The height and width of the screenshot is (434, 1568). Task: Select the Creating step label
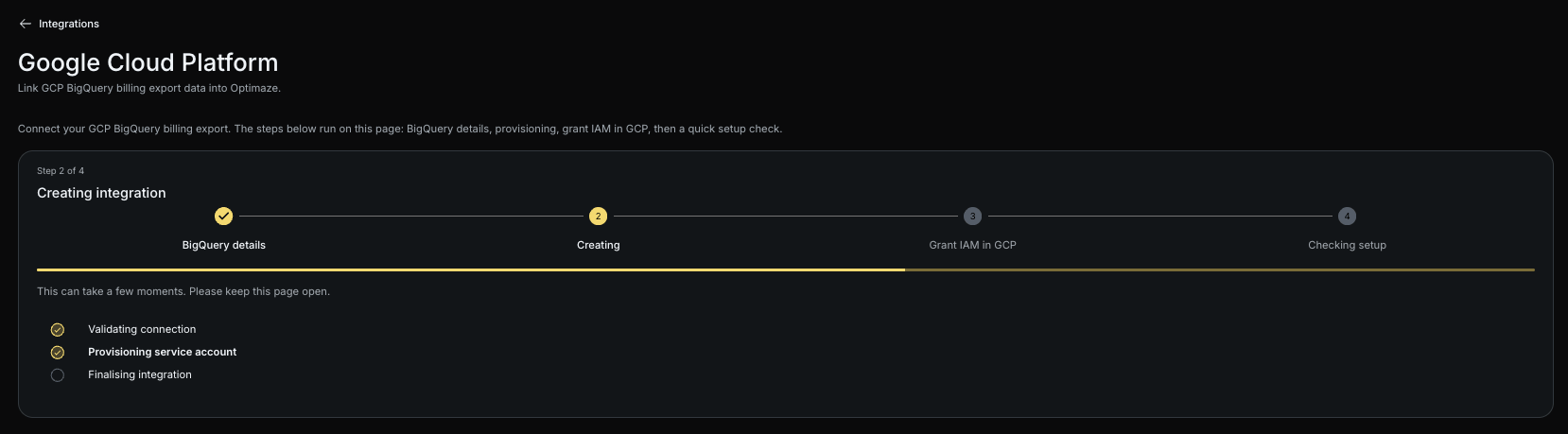[598, 245]
